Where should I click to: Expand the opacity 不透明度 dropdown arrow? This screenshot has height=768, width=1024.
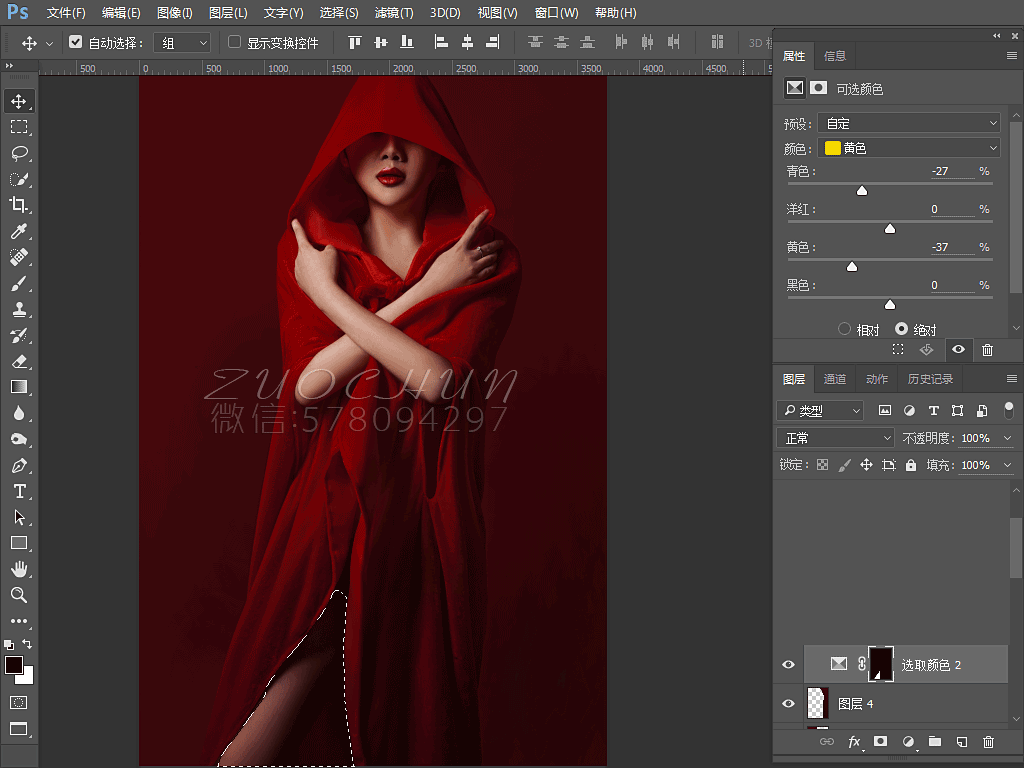click(x=1008, y=438)
